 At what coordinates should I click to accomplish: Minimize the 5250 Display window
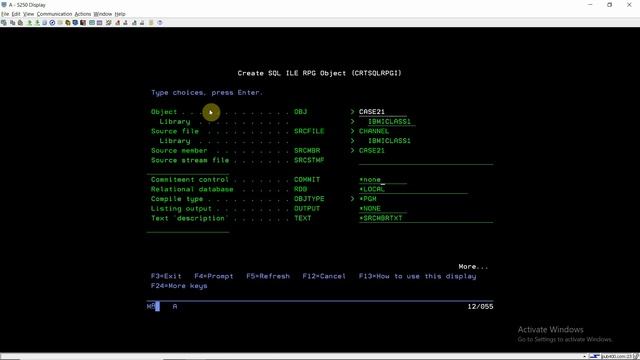(590, 5)
